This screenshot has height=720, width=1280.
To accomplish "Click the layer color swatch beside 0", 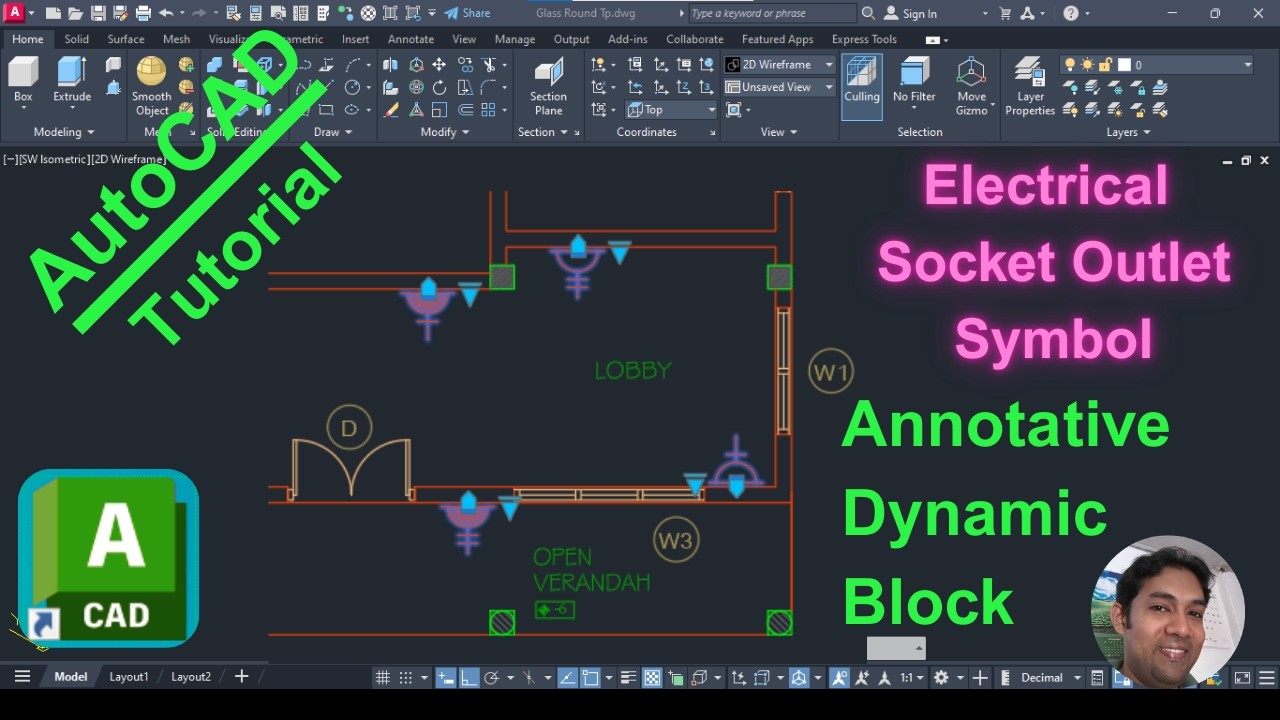I will point(1124,65).
